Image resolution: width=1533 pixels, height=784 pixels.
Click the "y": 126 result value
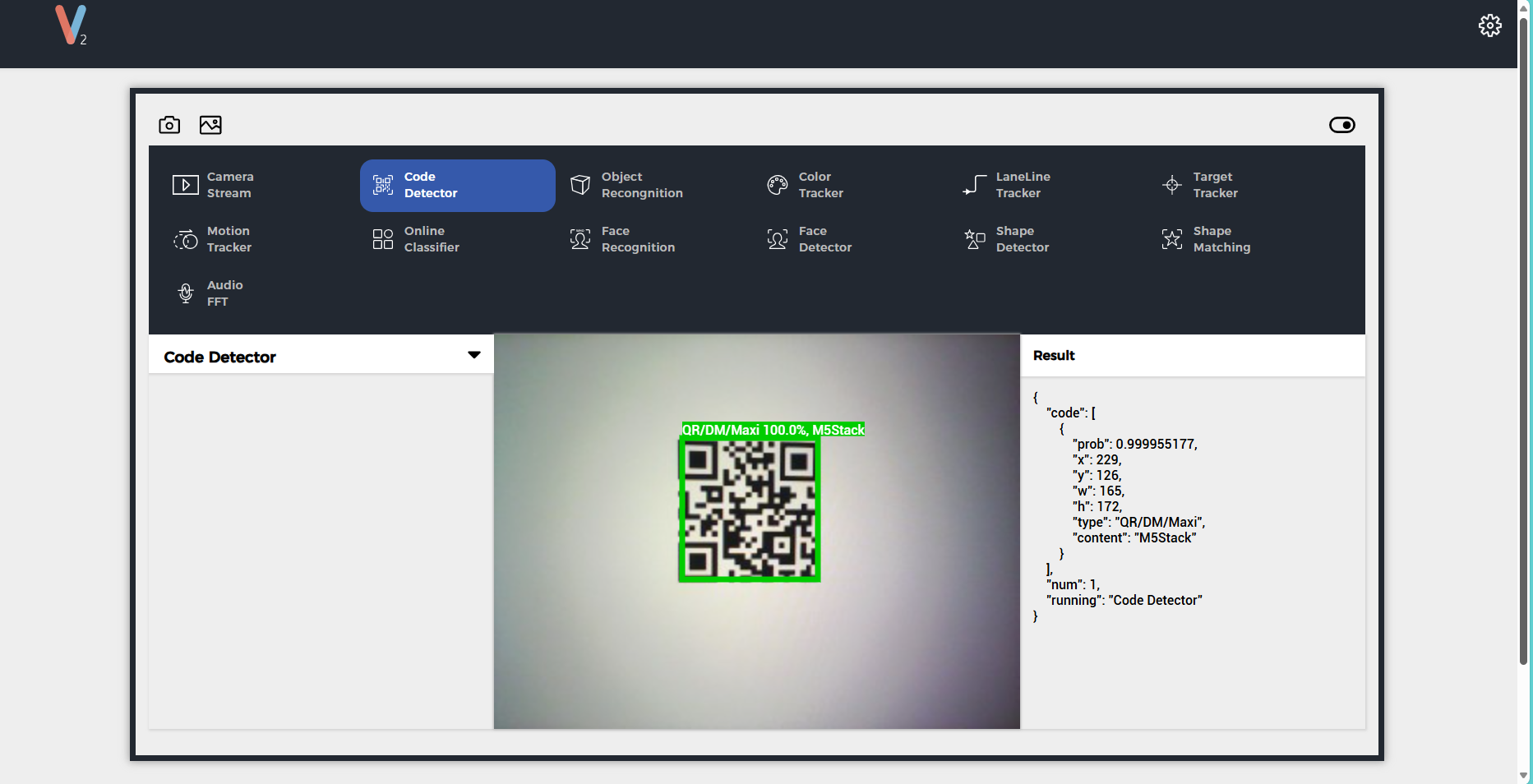coord(1097,475)
